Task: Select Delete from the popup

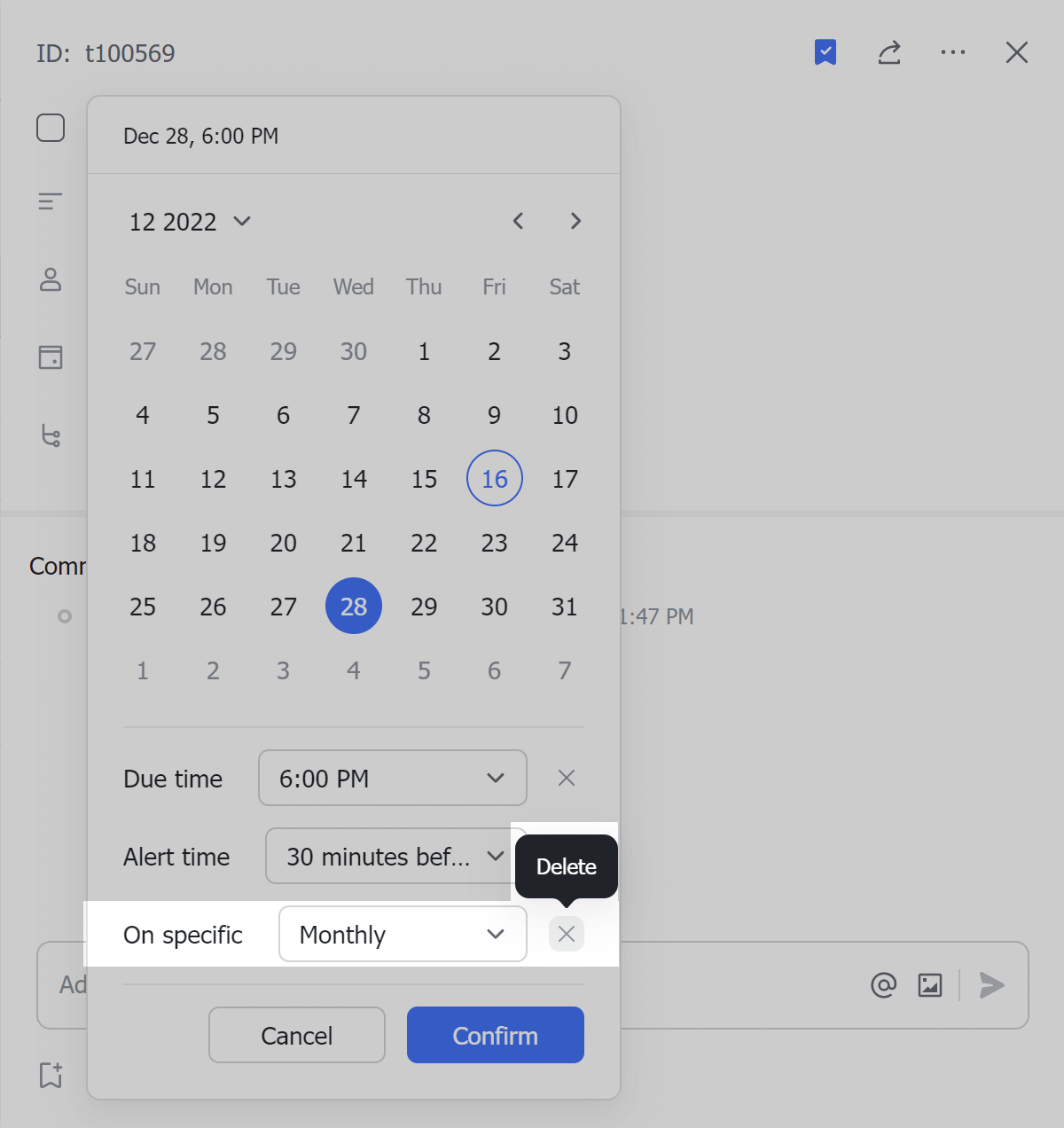Action: point(566,866)
